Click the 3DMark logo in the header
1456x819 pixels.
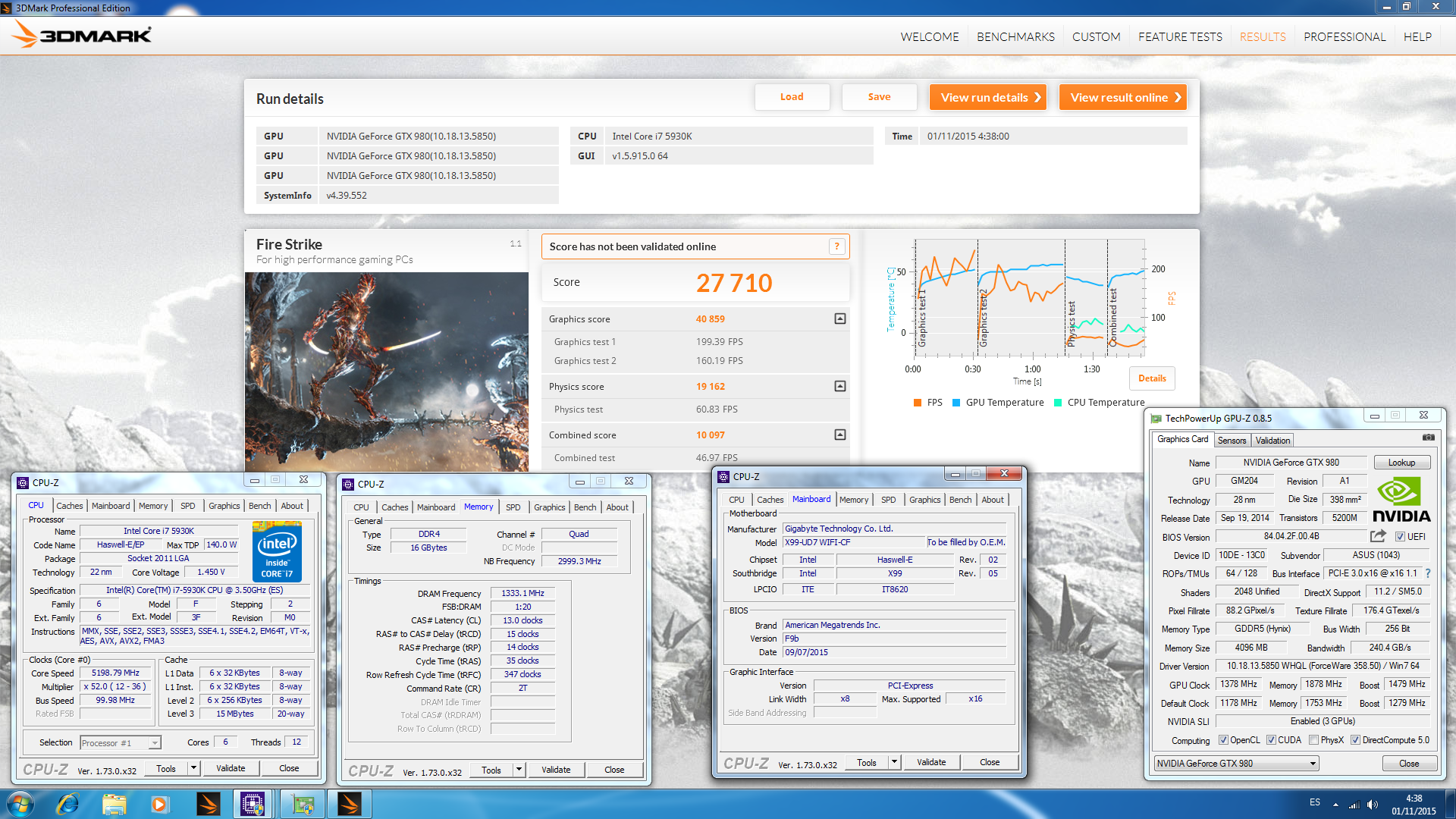click(x=82, y=35)
